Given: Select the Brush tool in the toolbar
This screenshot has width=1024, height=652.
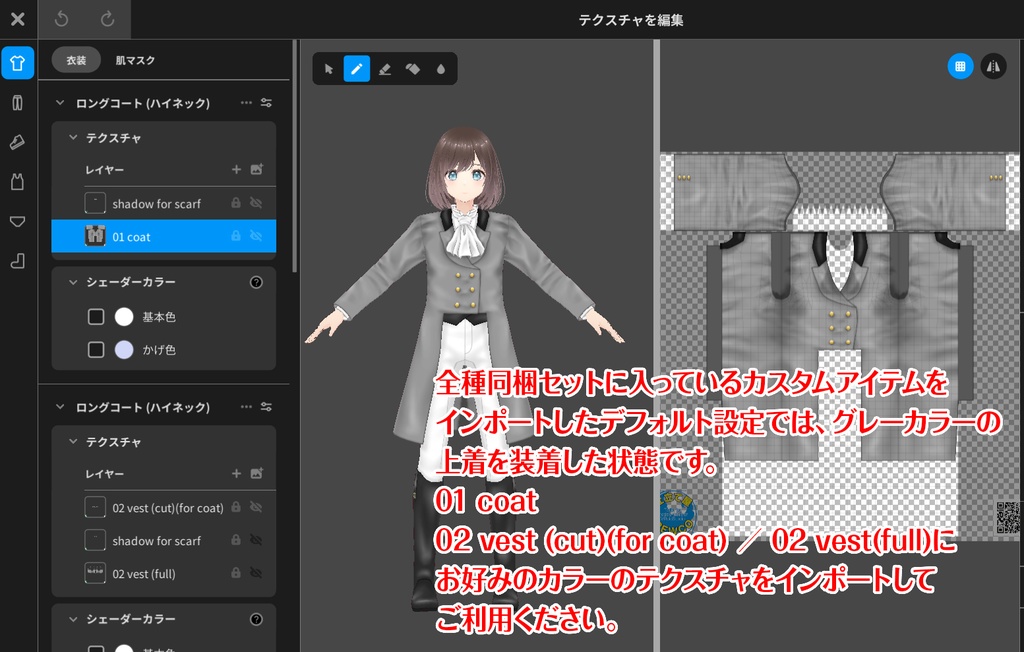Looking at the screenshot, I should (x=356, y=68).
